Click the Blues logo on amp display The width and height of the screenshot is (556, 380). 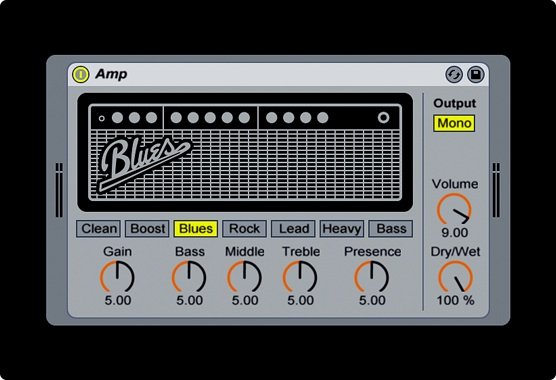point(145,163)
